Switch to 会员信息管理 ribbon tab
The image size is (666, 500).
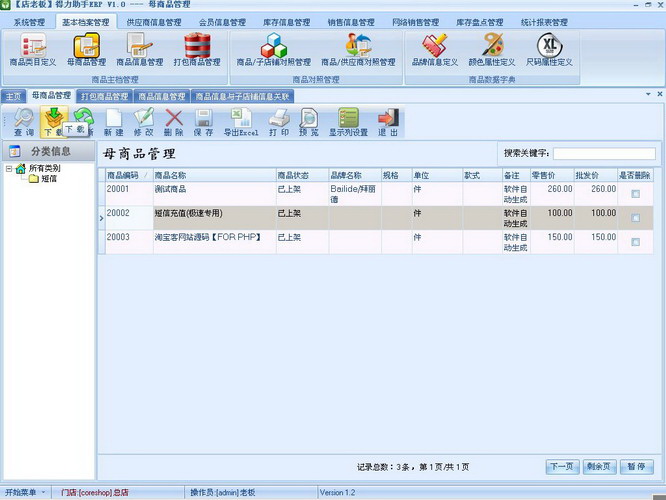click(223, 22)
